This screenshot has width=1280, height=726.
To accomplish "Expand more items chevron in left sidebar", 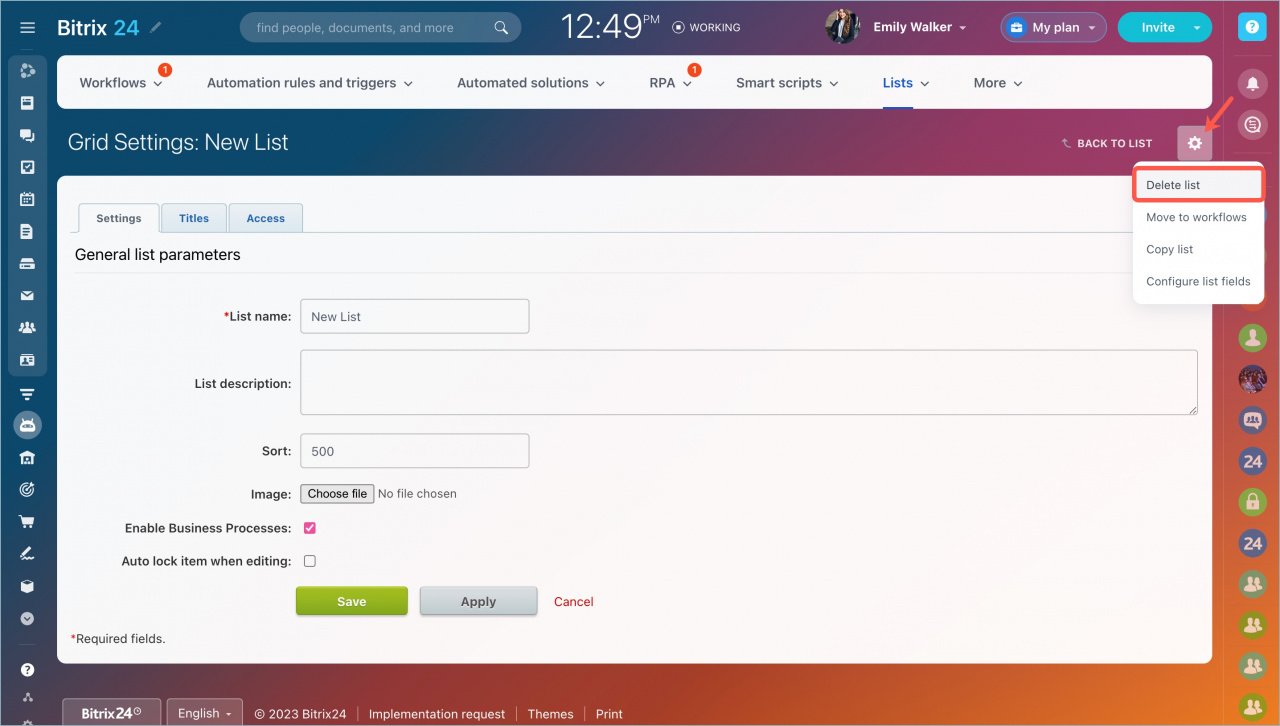I will pos(28,619).
